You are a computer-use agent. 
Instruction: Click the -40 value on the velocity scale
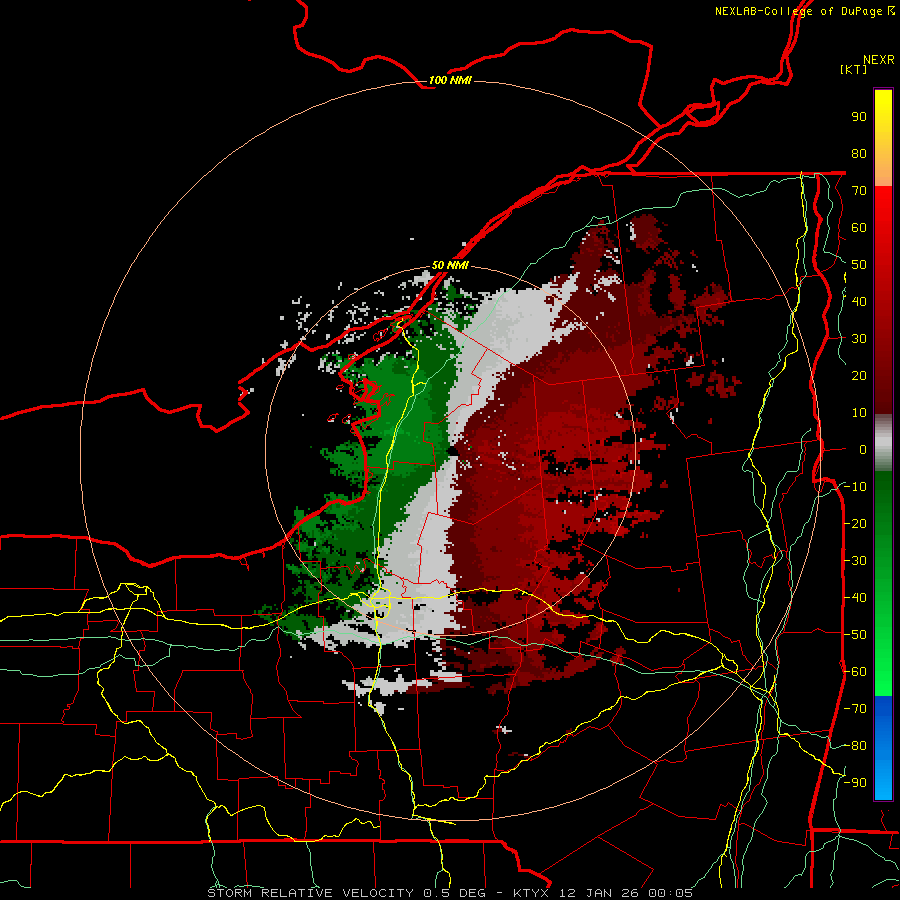855,598
